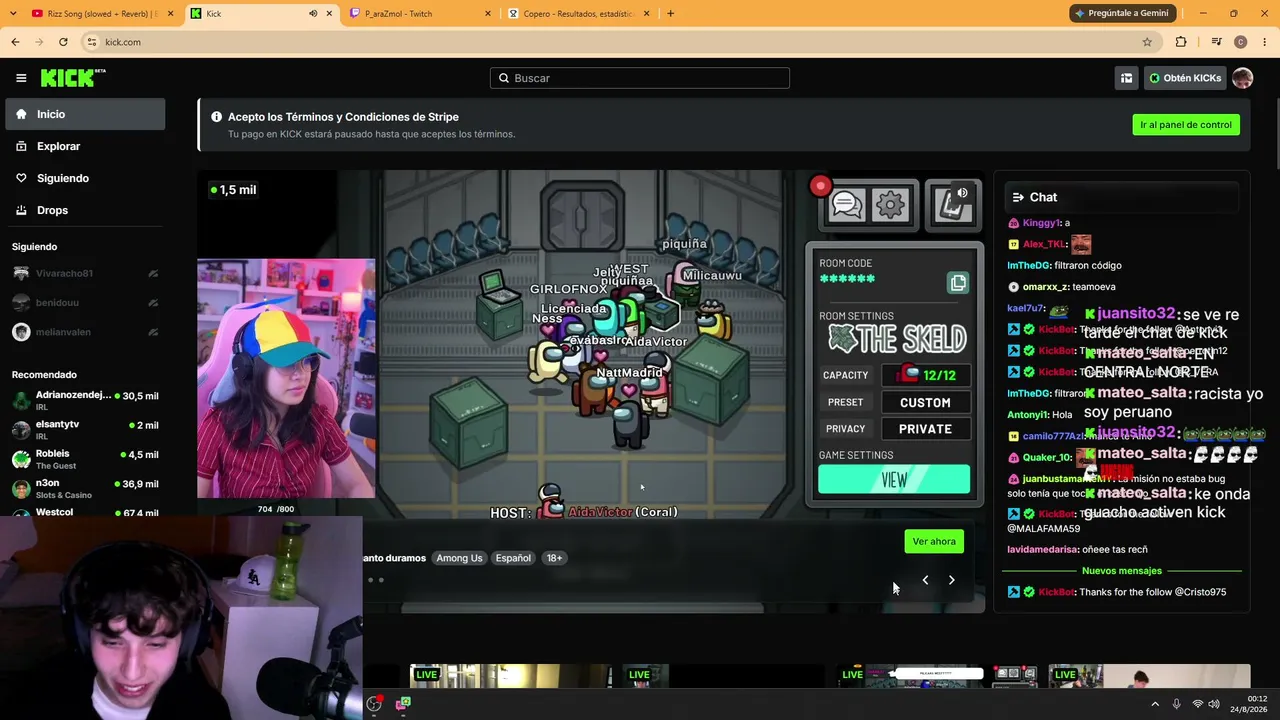Click the Pregúntale a Gemini button

1121,13
